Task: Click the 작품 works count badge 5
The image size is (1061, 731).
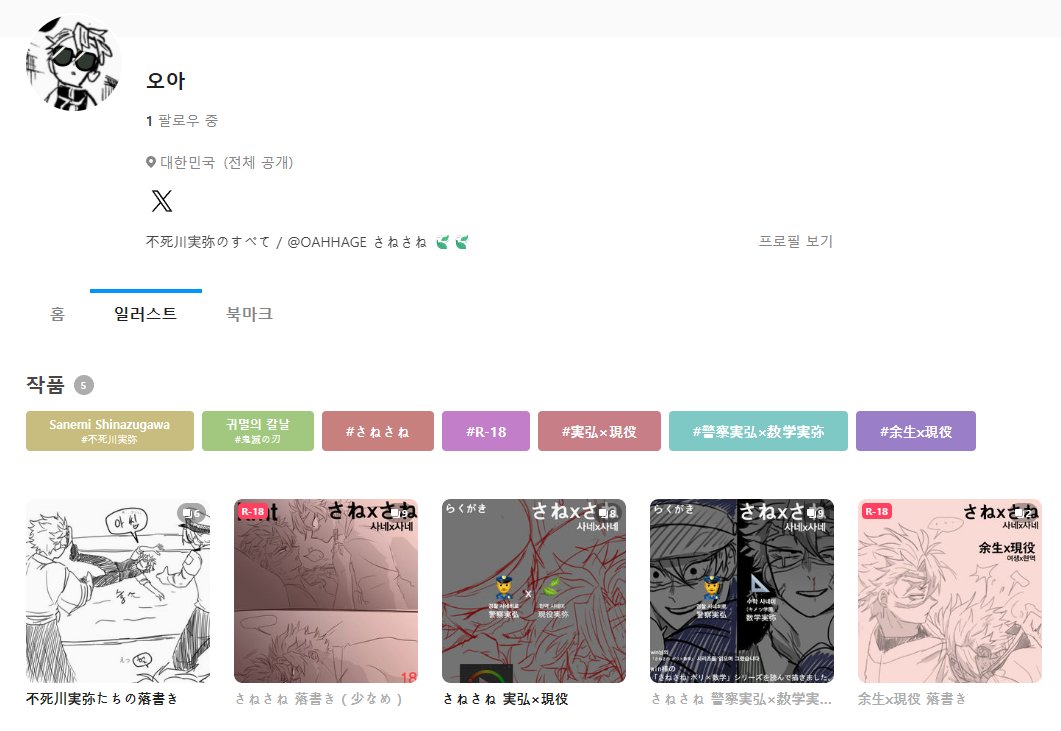Action: [83, 385]
